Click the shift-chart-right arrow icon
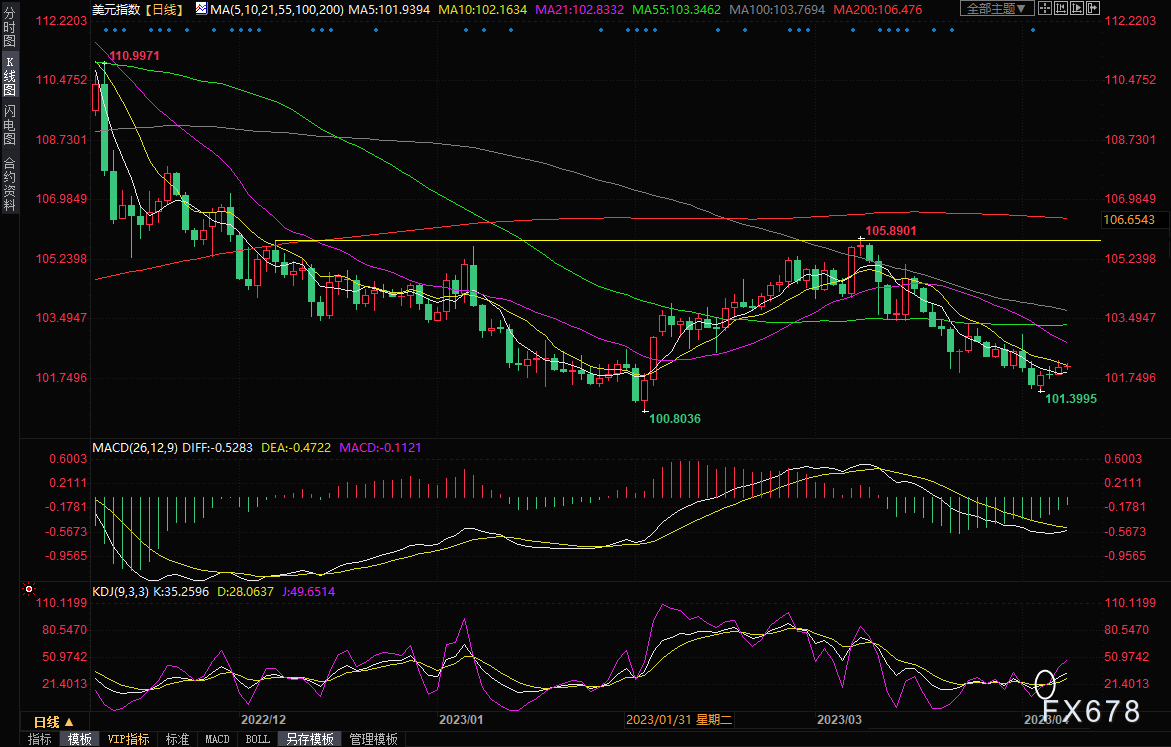 coord(1093,8)
